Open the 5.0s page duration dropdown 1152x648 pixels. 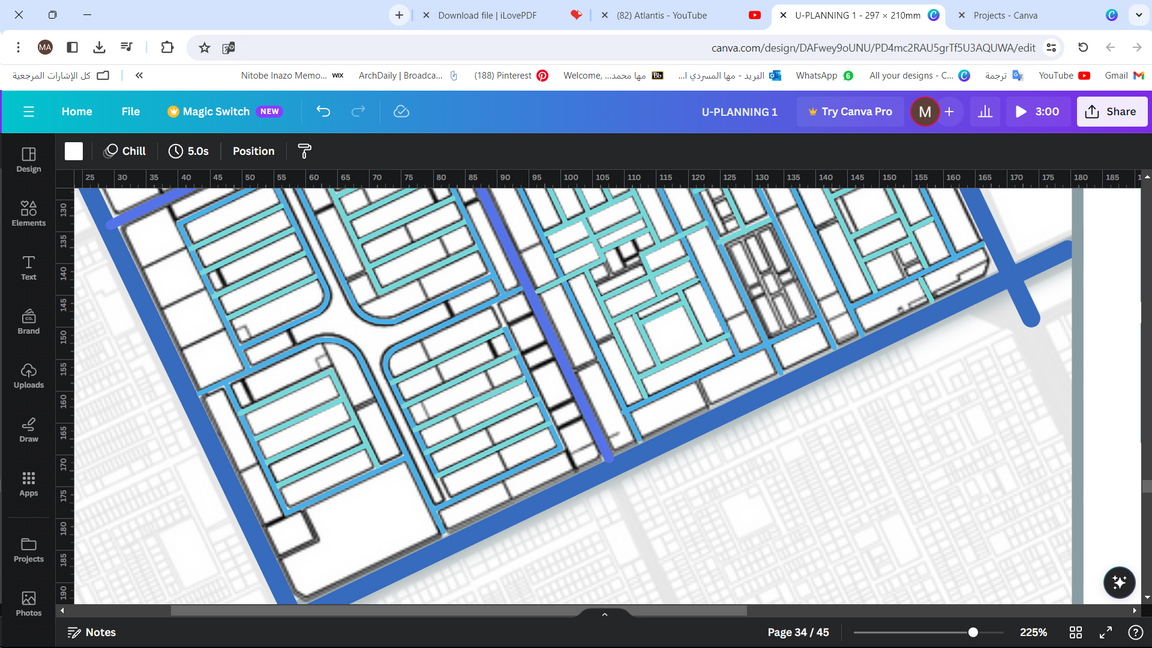[x=189, y=151]
